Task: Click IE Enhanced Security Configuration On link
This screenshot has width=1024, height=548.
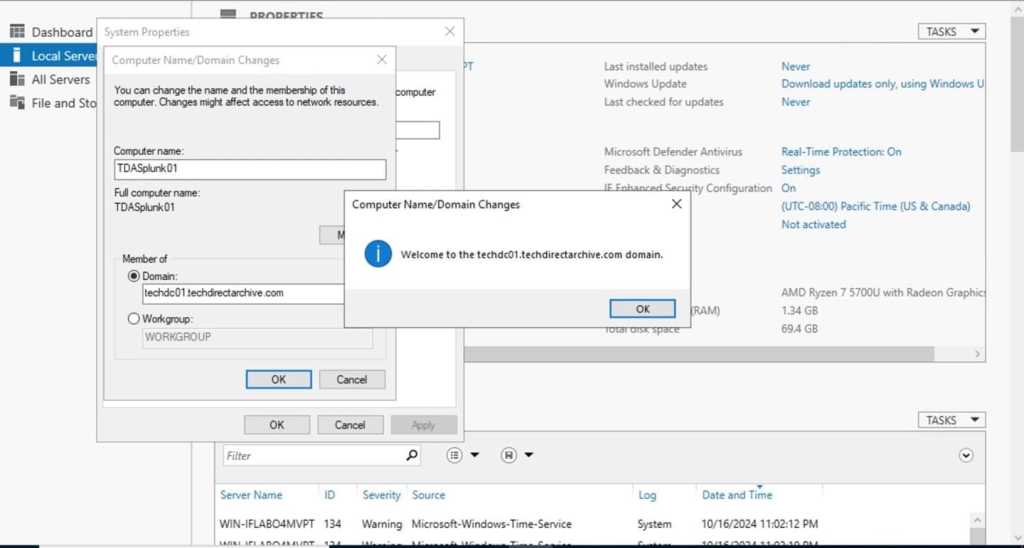Action: pyautogui.click(x=789, y=188)
